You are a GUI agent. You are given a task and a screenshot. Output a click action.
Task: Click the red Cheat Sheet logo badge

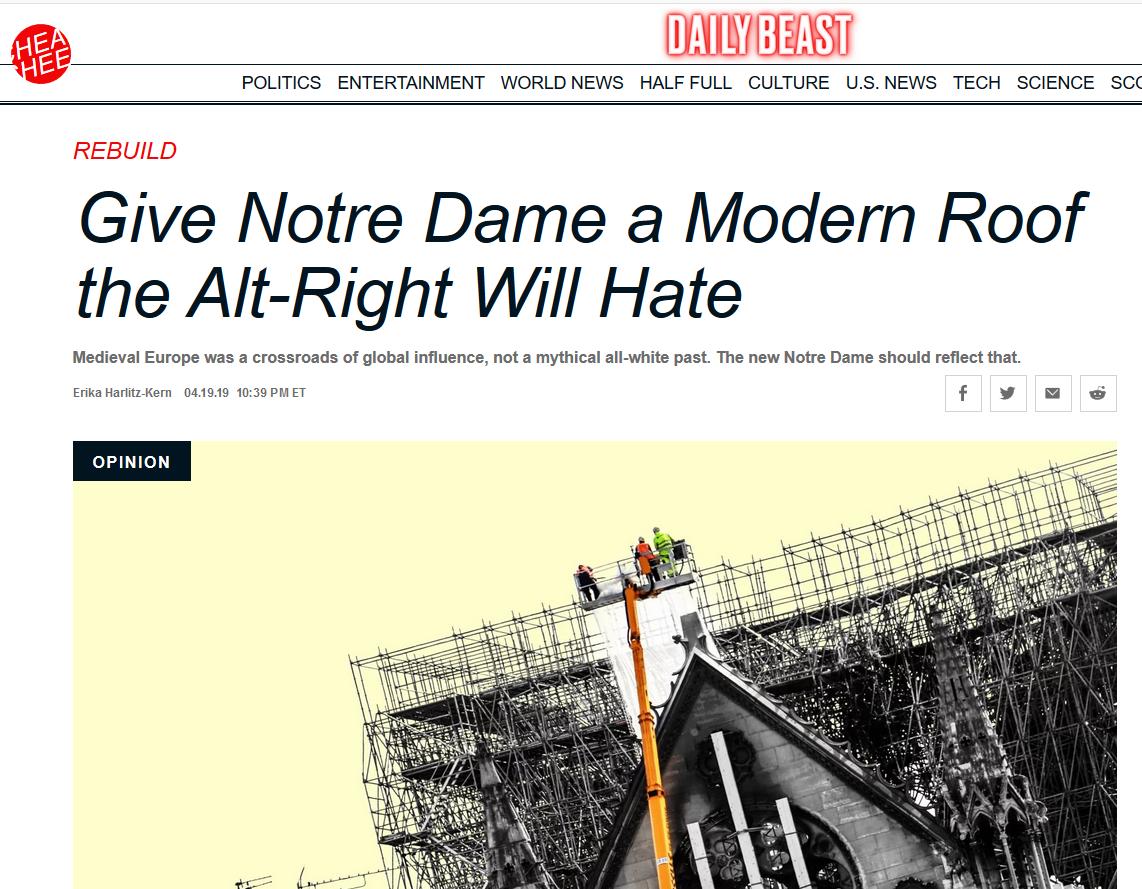[41, 54]
